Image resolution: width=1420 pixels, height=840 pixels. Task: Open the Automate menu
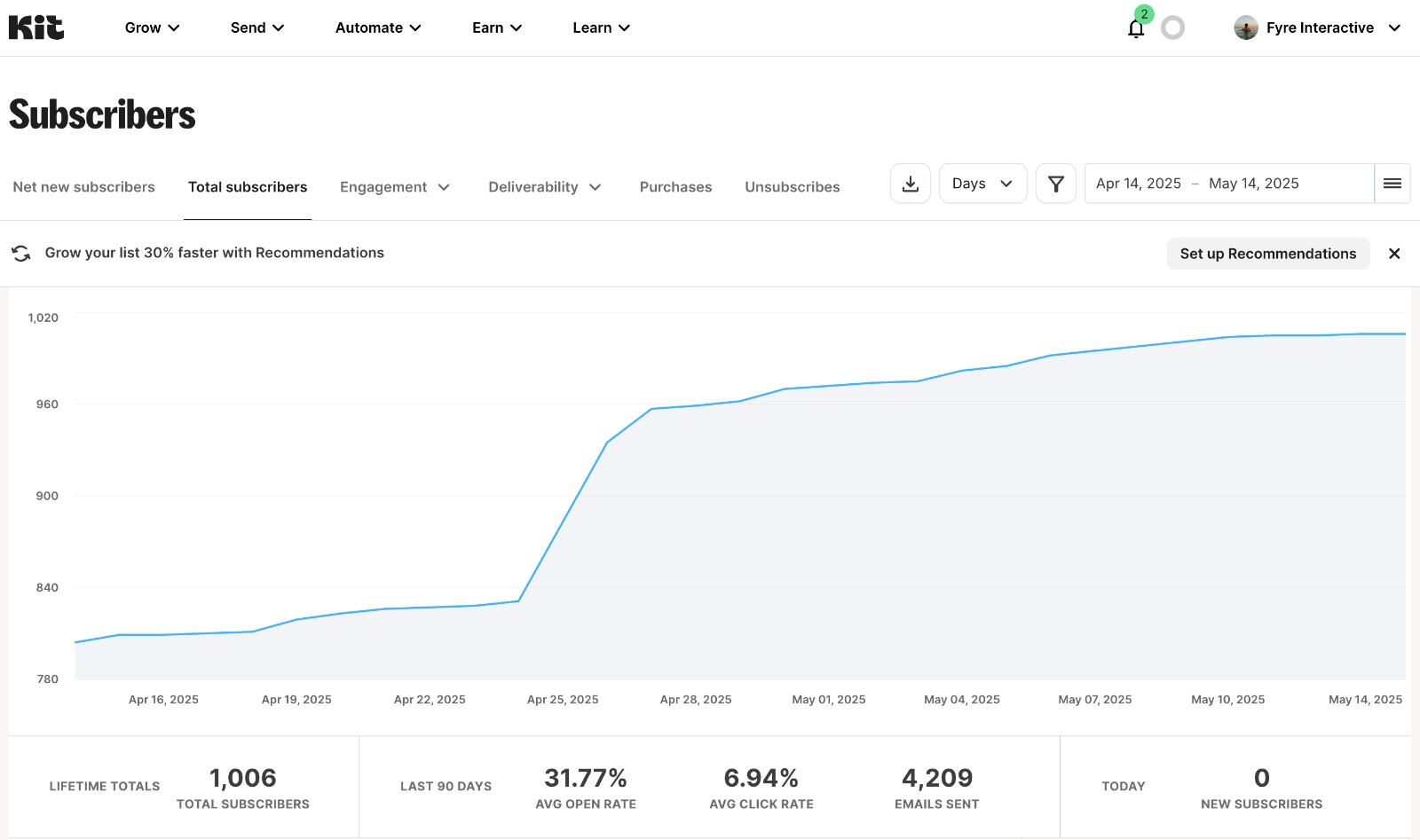coord(376,27)
